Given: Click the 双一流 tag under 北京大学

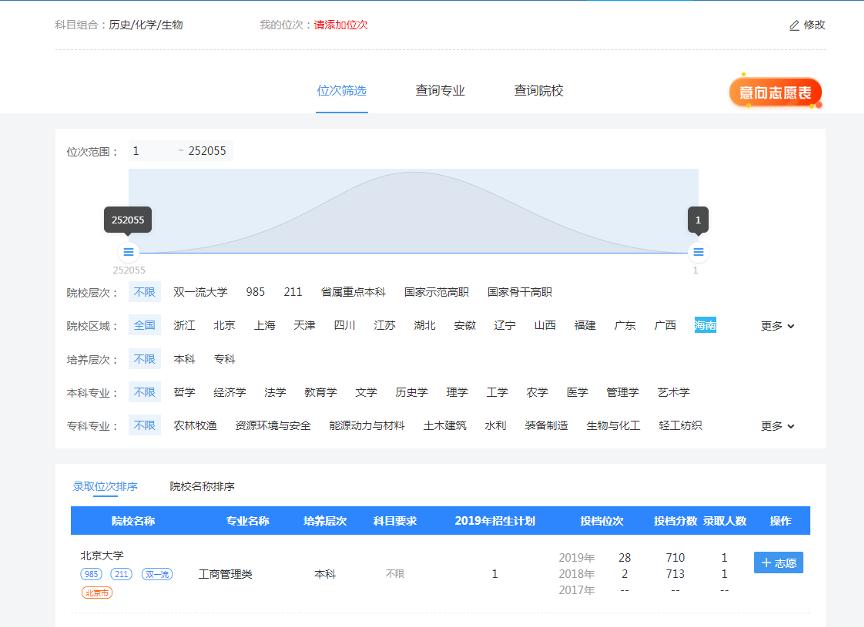Looking at the screenshot, I should (x=156, y=574).
